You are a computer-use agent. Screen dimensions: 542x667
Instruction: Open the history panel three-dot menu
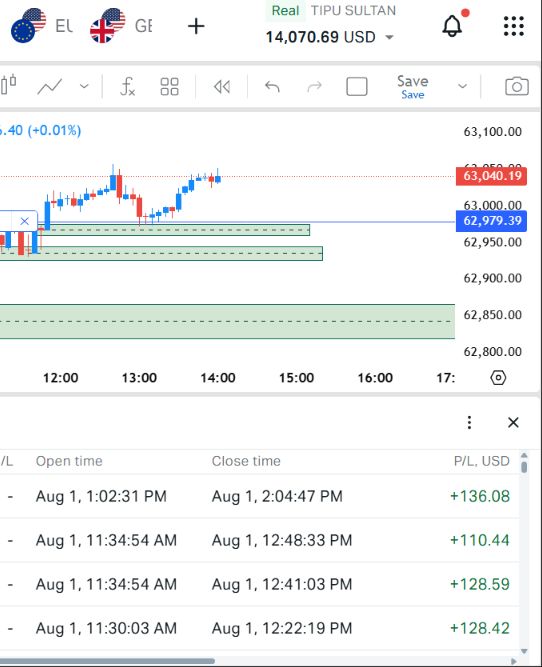[x=469, y=422]
